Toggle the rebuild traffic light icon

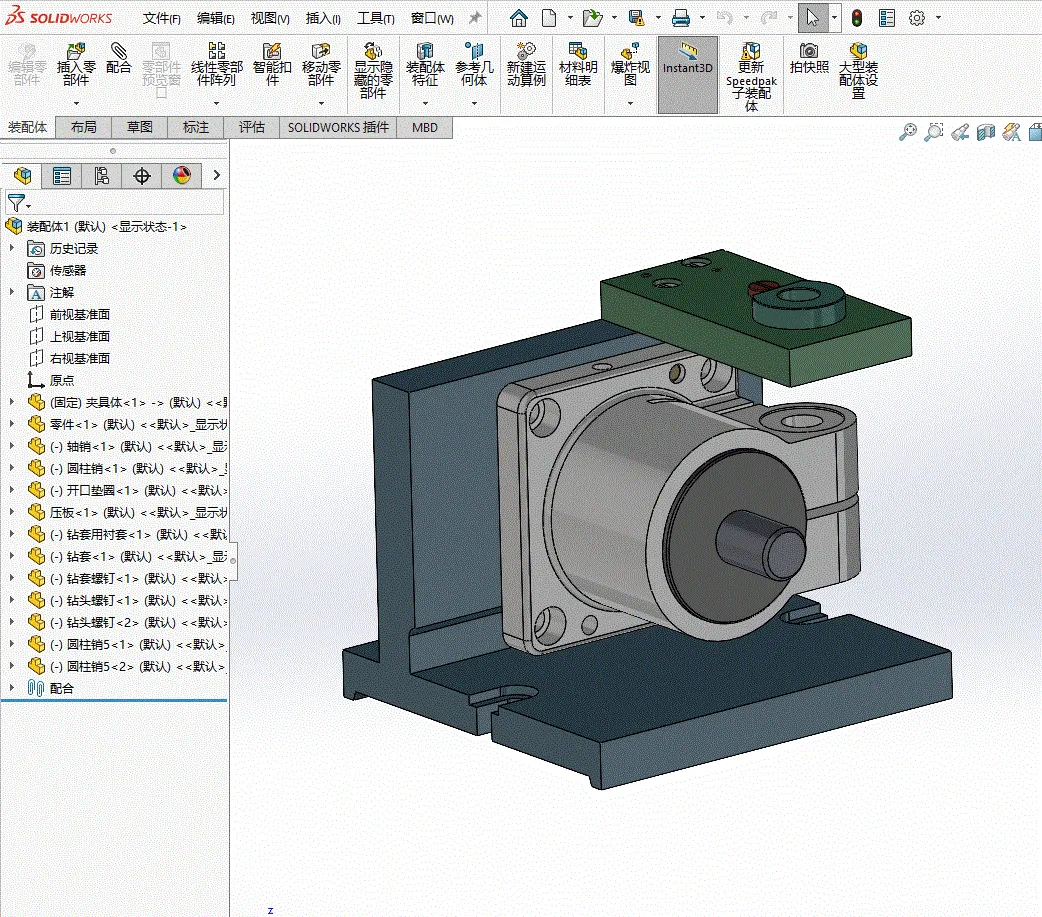tap(857, 18)
